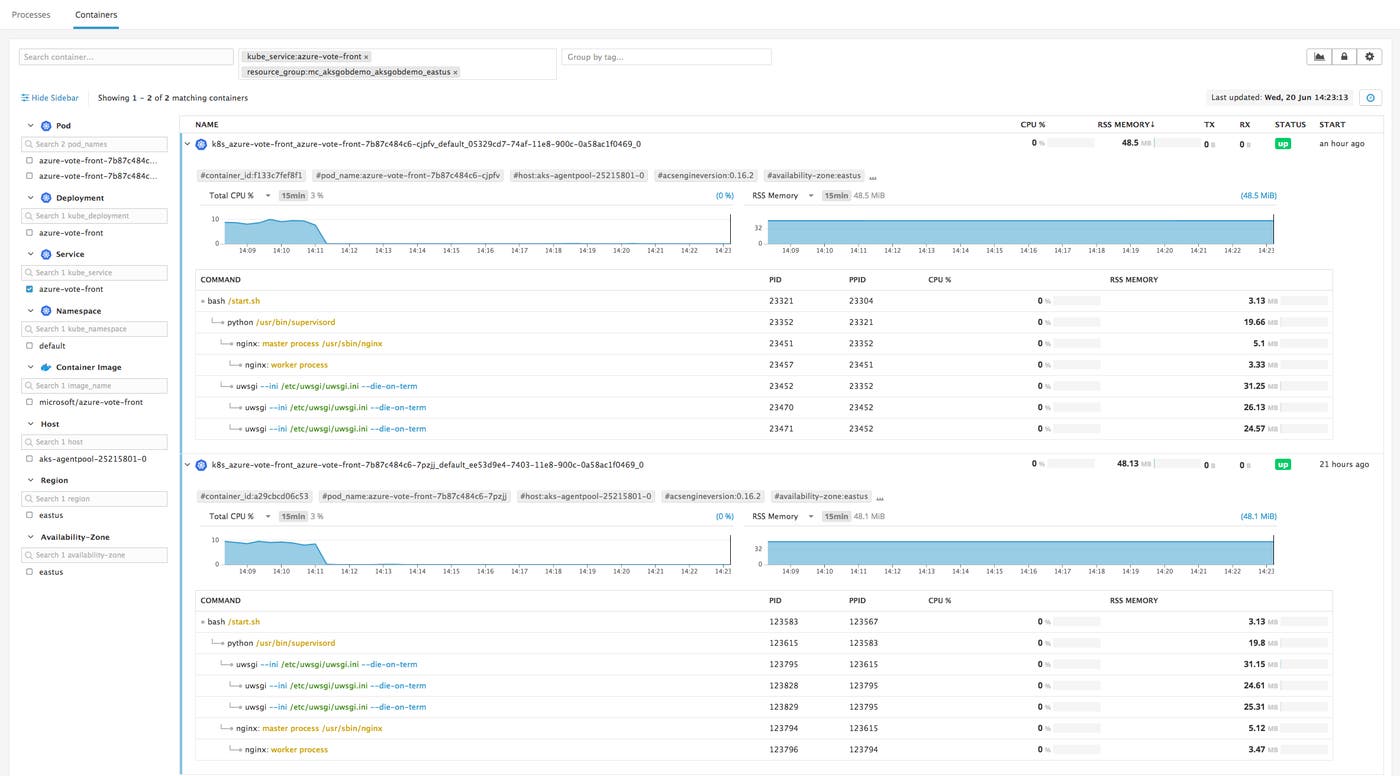The image size is (1400, 776).
Task: Click the Kubernetes icon of the cjpfv container
Action: (x=201, y=144)
